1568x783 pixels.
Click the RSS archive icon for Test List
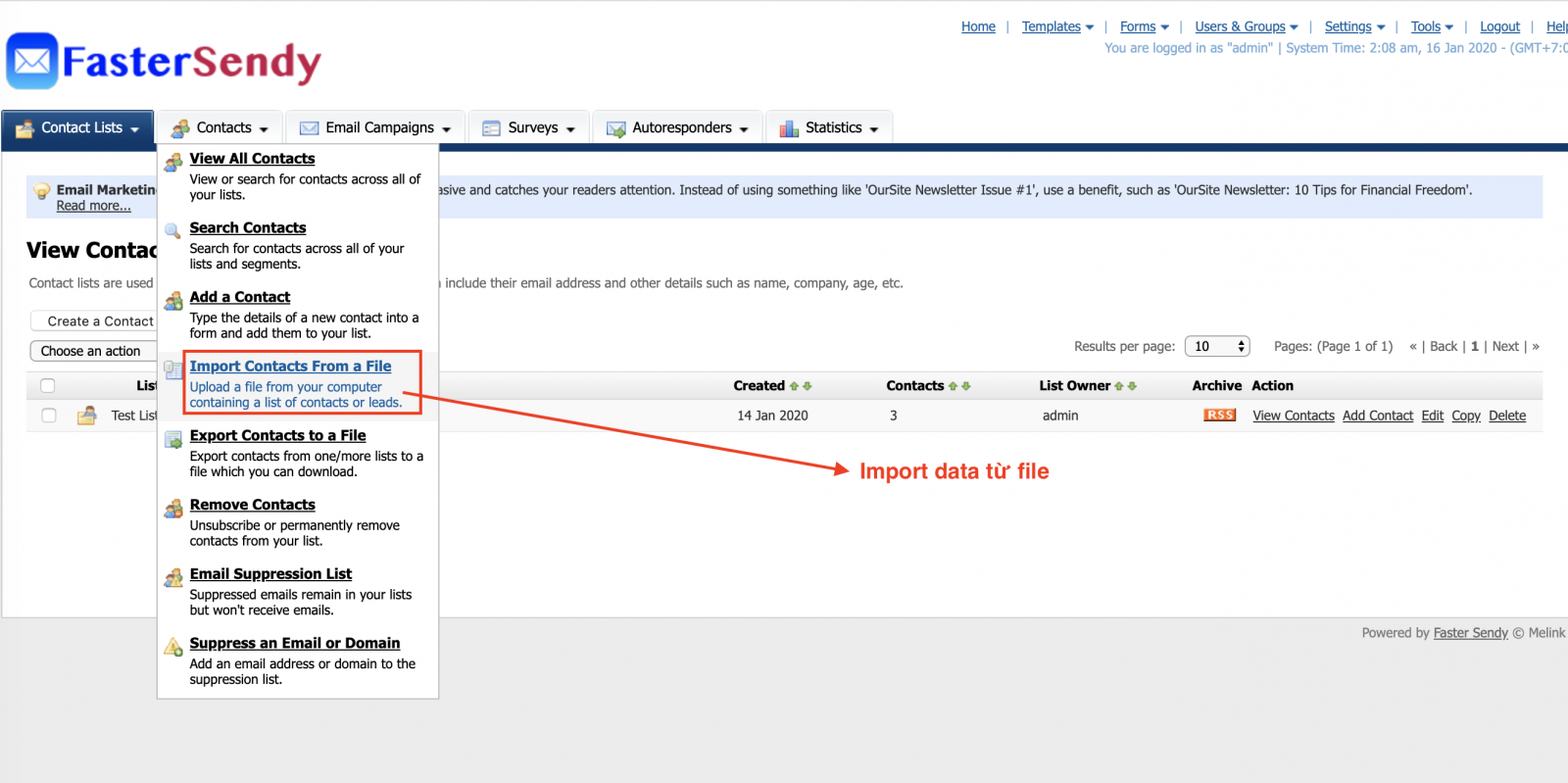(1219, 416)
